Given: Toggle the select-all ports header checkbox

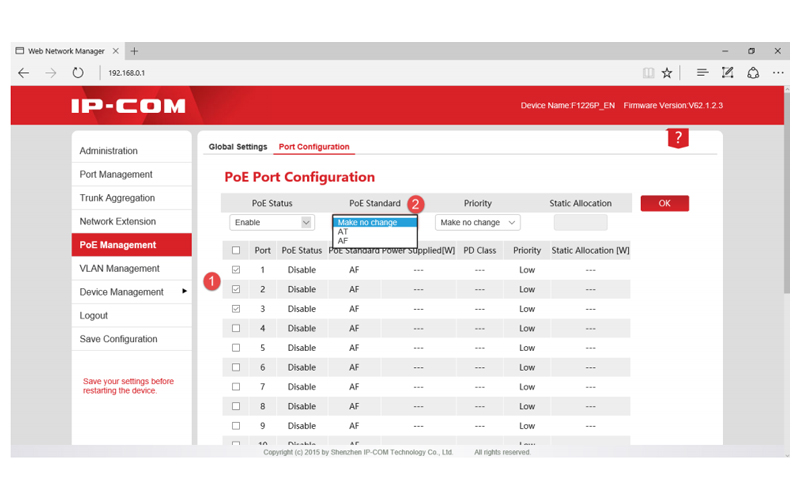Looking at the screenshot, I should coord(236,251).
